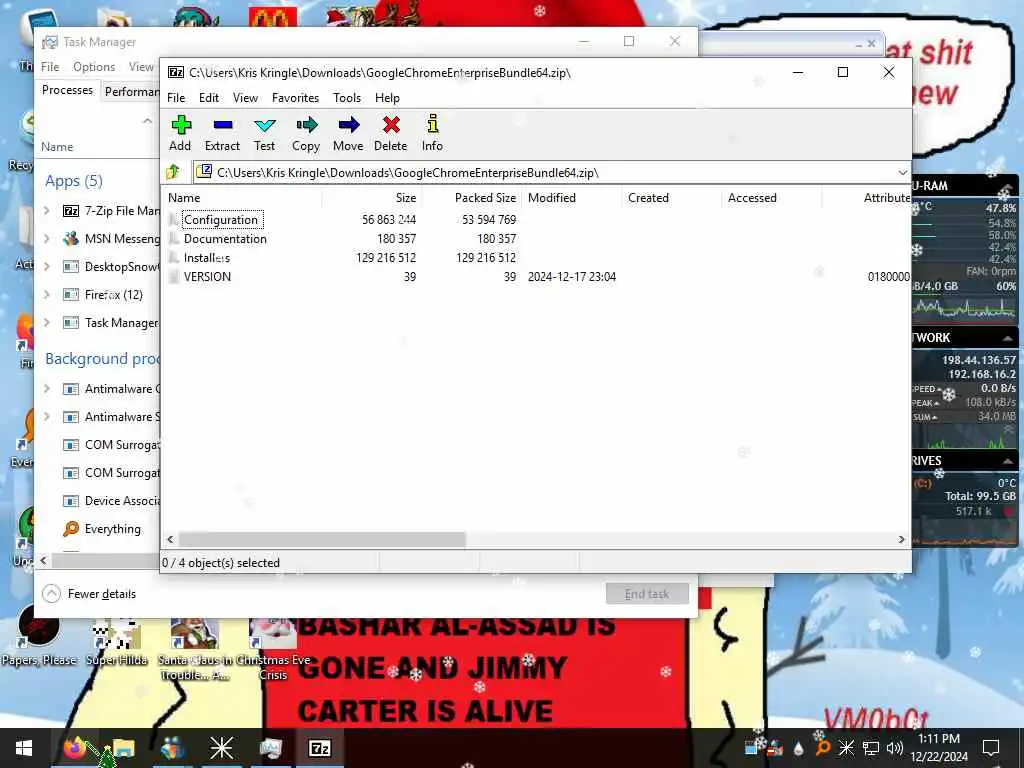Open the Task Manager Options menu
This screenshot has width=1024, height=768.
click(94, 67)
